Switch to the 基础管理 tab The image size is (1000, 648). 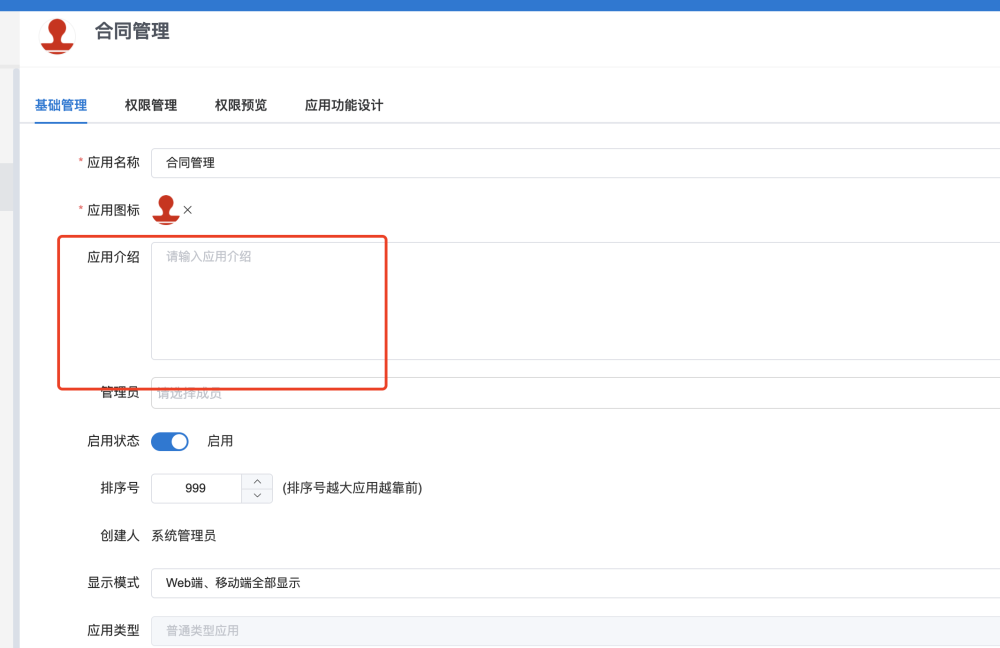coord(61,105)
